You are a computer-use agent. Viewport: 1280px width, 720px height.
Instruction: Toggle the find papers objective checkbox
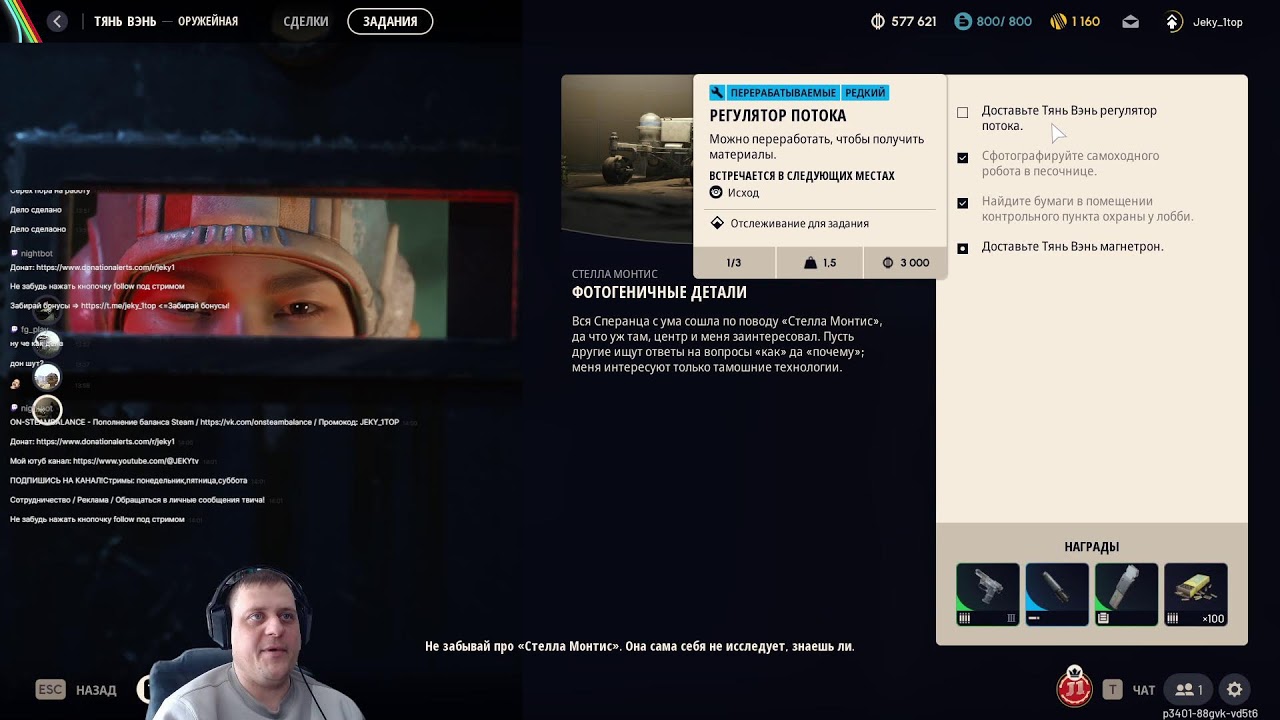point(963,203)
